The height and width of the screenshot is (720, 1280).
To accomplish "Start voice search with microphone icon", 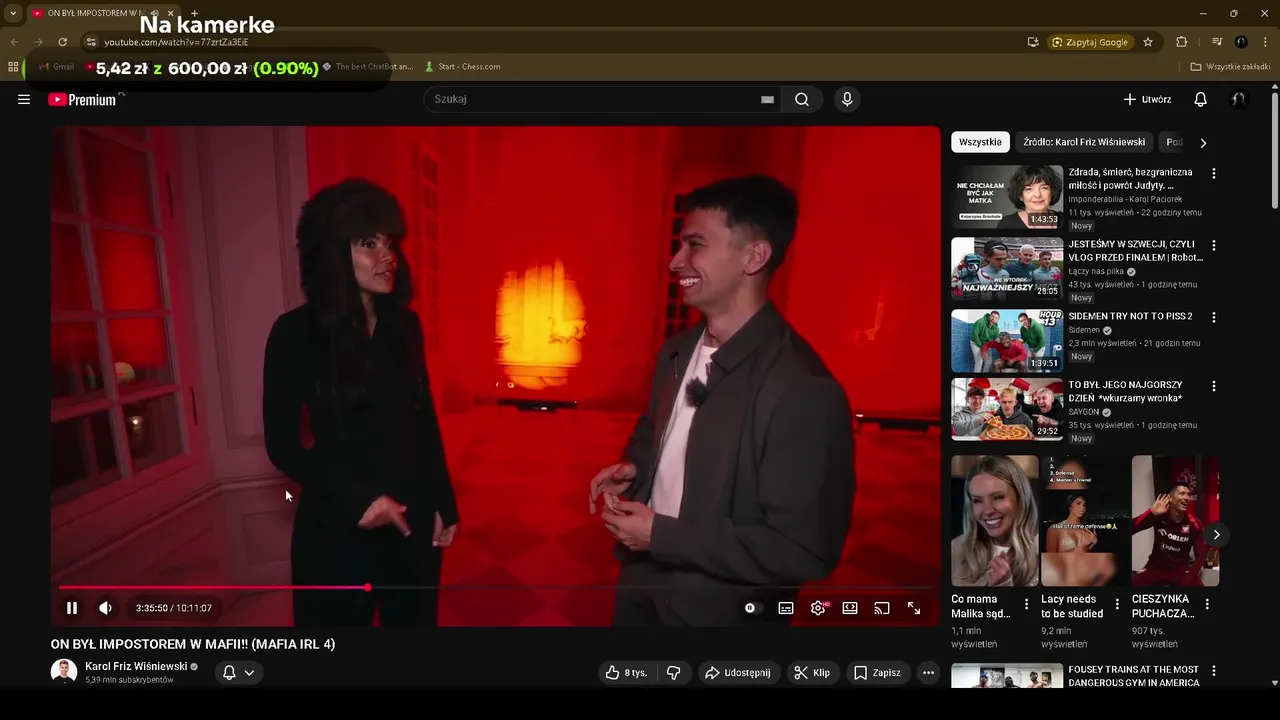I will pyautogui.click(x=847, y=99).
